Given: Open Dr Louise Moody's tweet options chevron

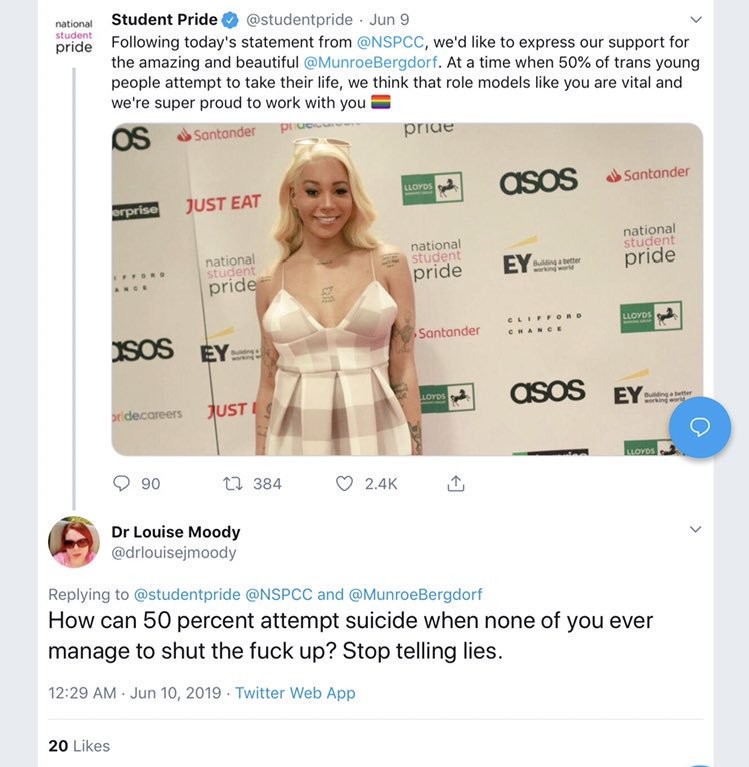Looking at the screenshot, I should pos(696,529).
